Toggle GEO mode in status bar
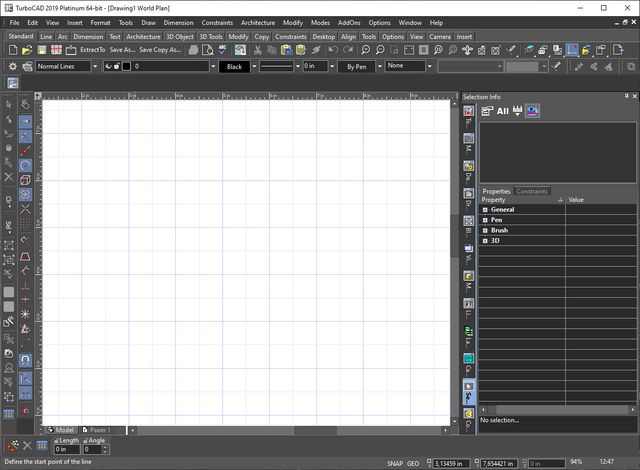Image resolution: width=640 pixels, height=470 pixels. [414, 463]
